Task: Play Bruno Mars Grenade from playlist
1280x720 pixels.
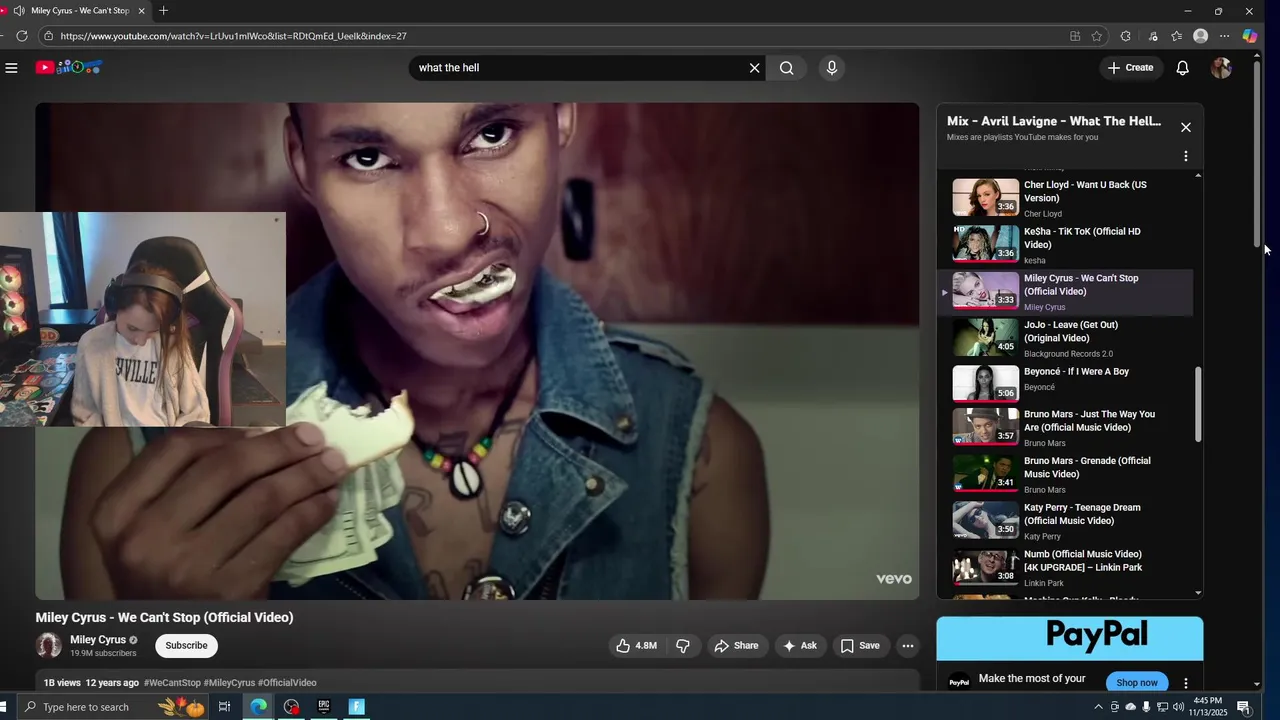Action: (1065, 475)
